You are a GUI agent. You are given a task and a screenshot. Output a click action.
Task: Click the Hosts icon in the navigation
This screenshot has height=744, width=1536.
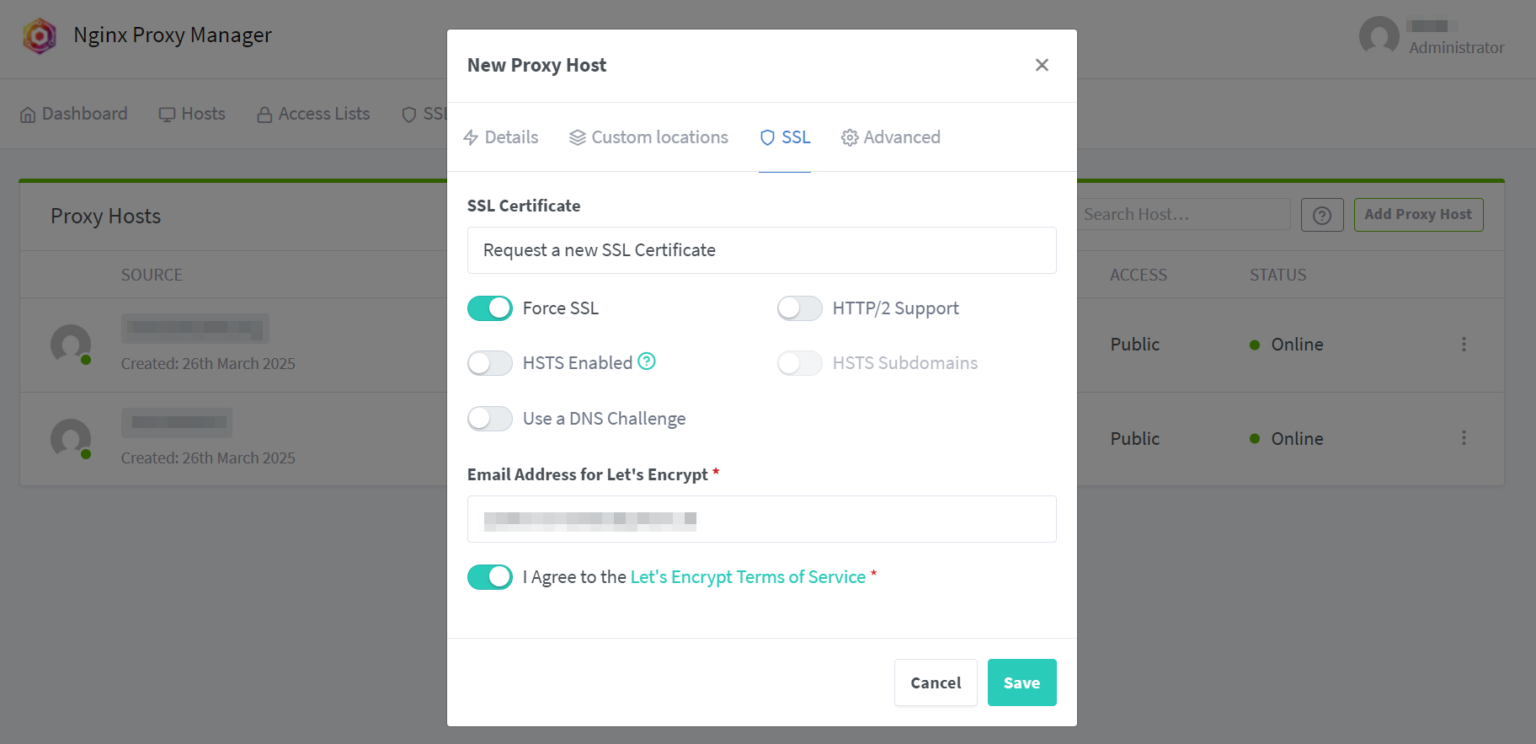tap(168, 113)
